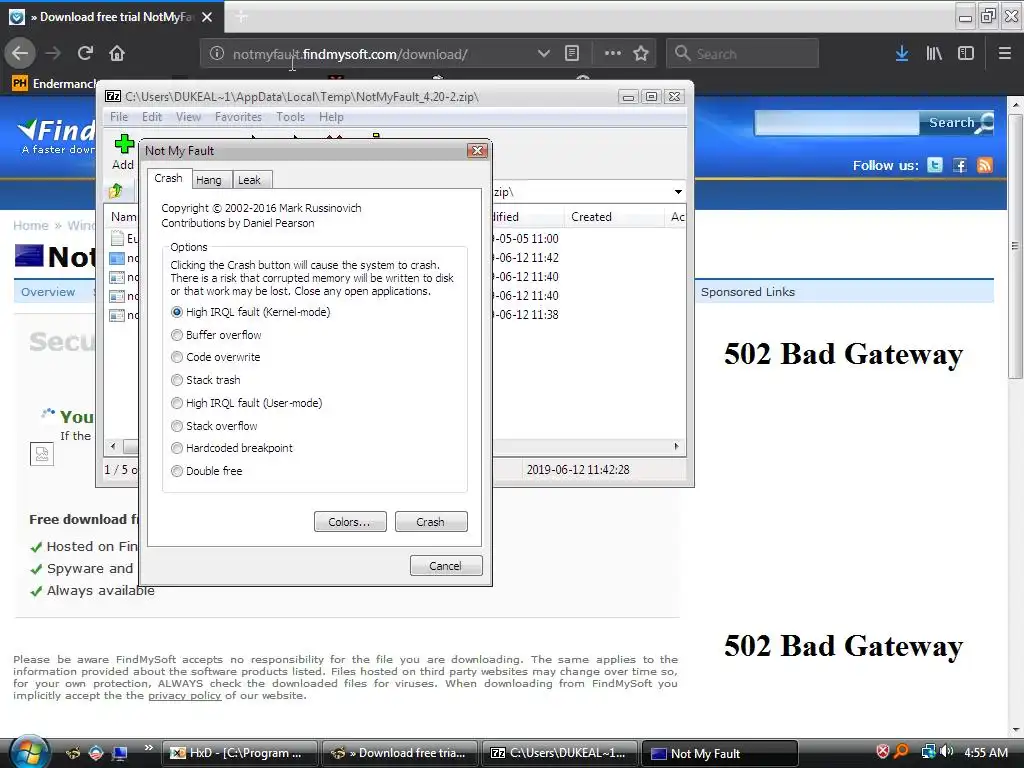
Task: Go back in Firefox with the back arrow
Action: 20,53
